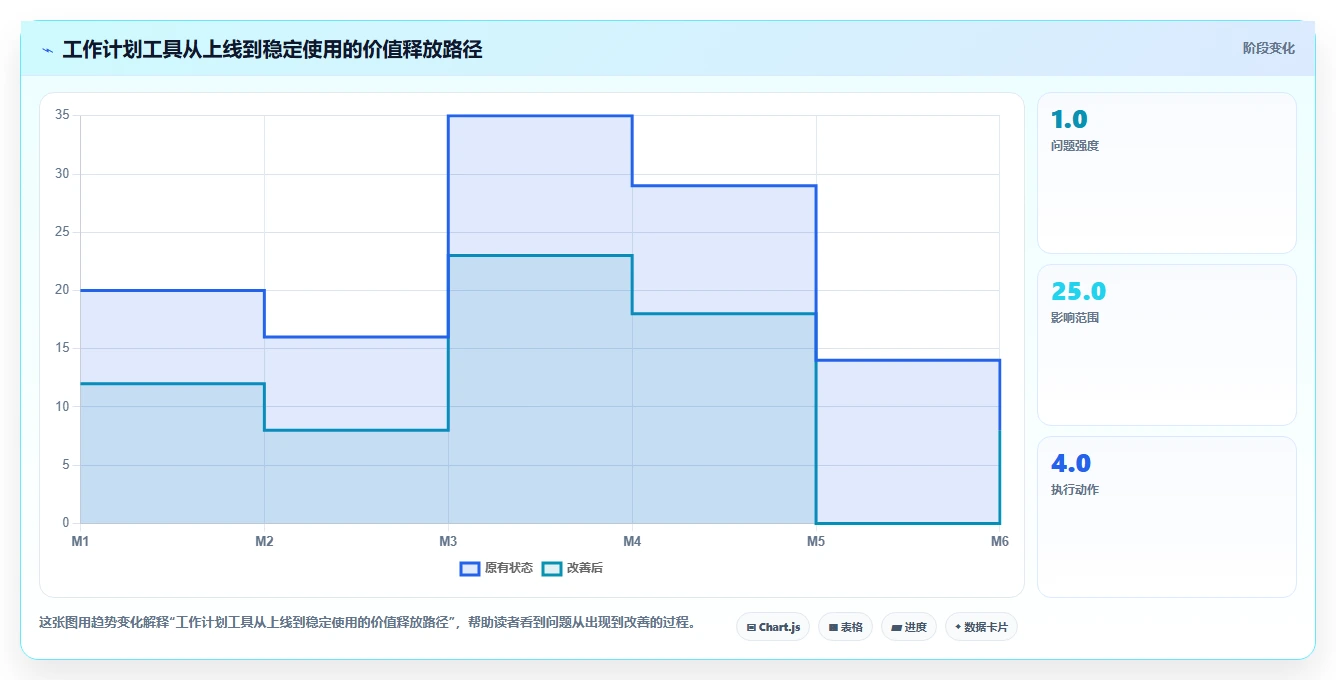Click y-axis value 35
This screenshot has width=1336, height=680.
[62, 115]
